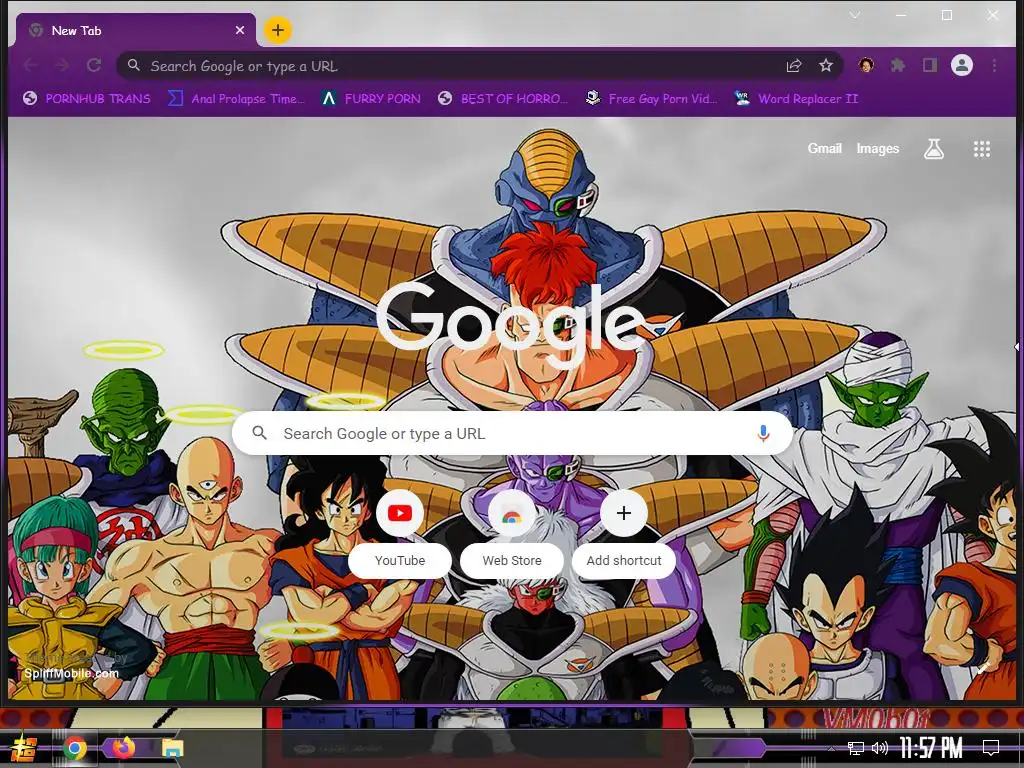The image size is (1024, 768).
Task: Toggle the side panel
Action: tap(930, 65)
